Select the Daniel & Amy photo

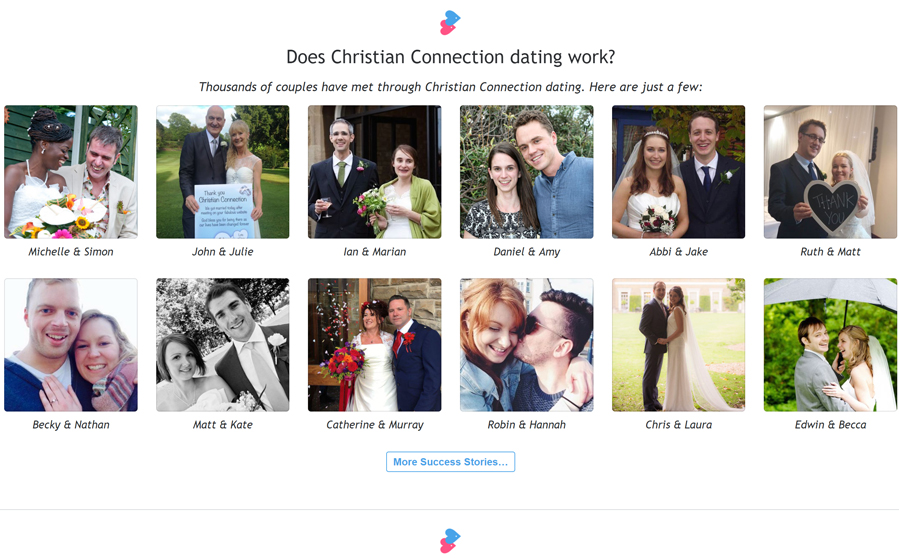[x=526, y=171]
